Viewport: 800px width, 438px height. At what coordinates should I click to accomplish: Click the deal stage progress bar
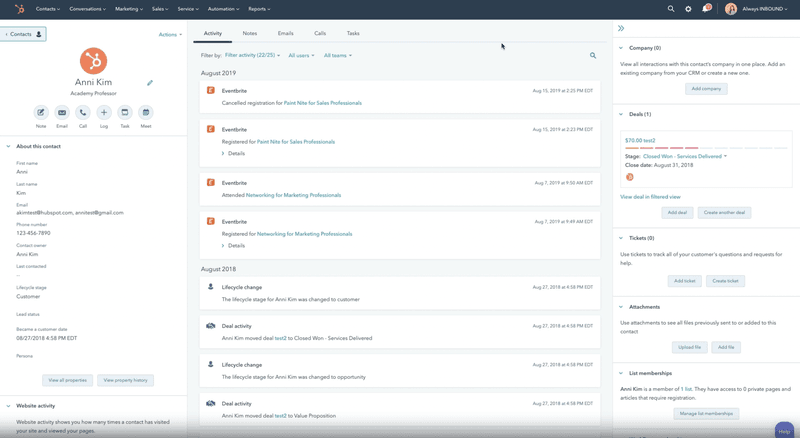click(706, 148)
